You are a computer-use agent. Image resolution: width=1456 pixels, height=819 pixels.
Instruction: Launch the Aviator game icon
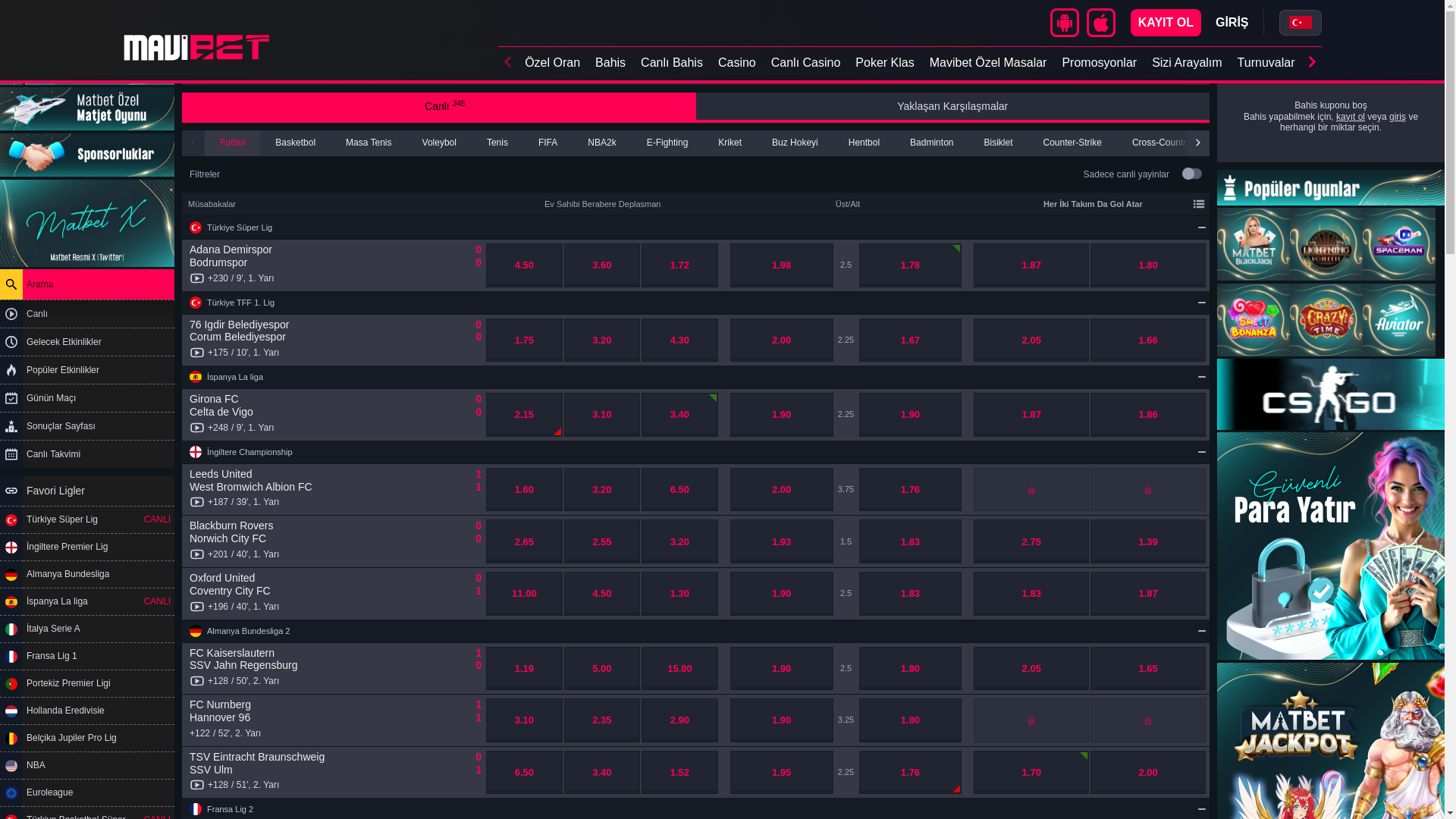(x=1398, y=320)
